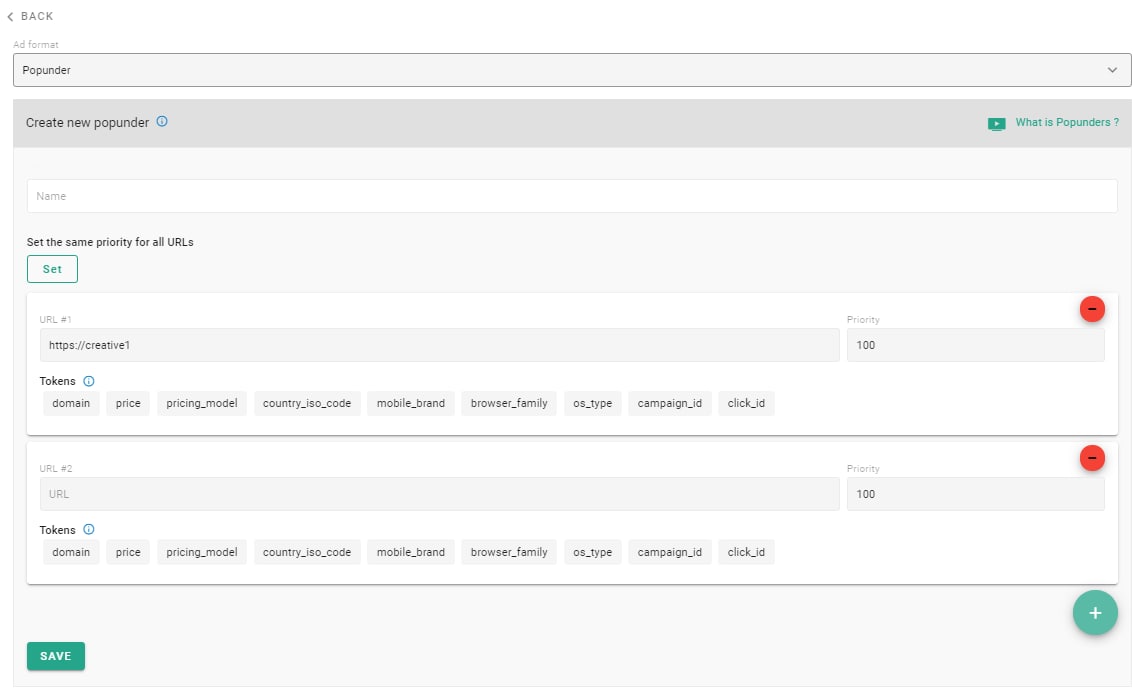Insert the country_iso_code token in URL #2
Screen dimensions: 1144x699
(307, 552)
